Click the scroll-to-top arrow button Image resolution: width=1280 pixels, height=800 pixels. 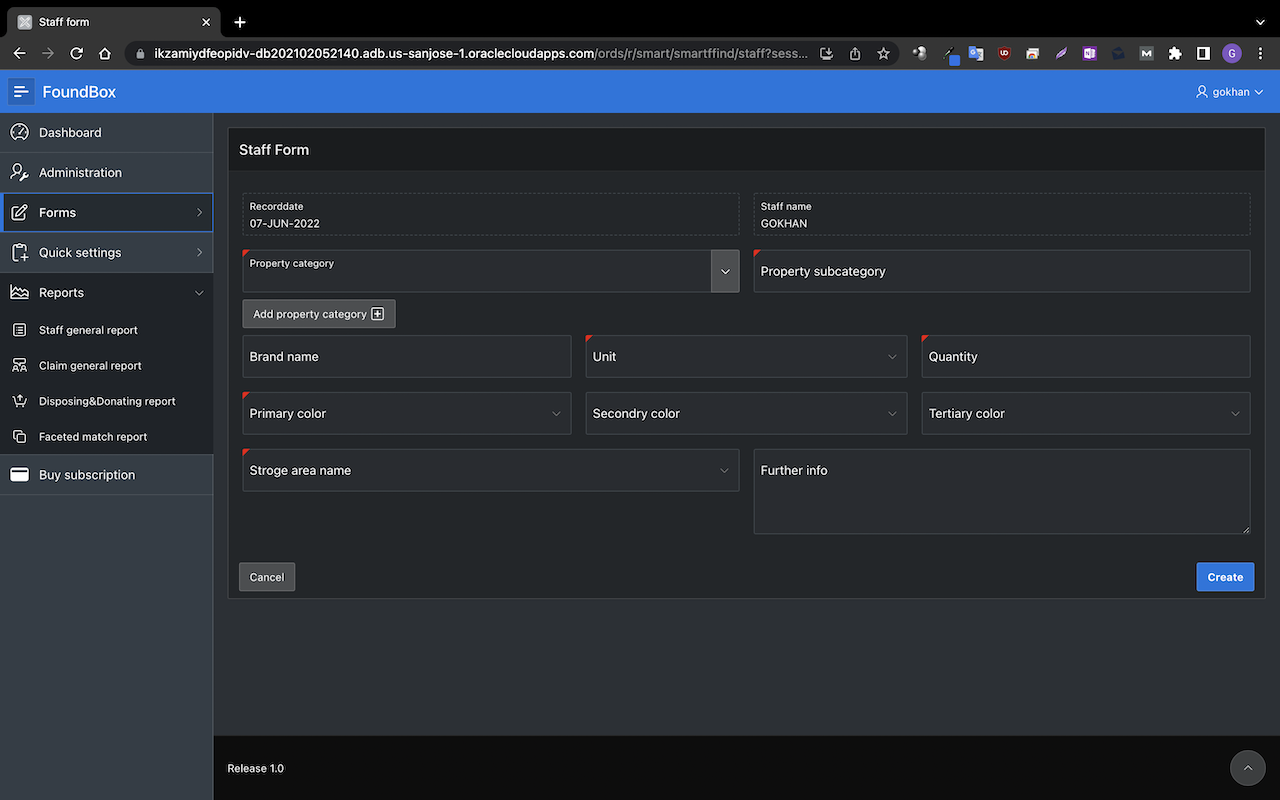1247,768
